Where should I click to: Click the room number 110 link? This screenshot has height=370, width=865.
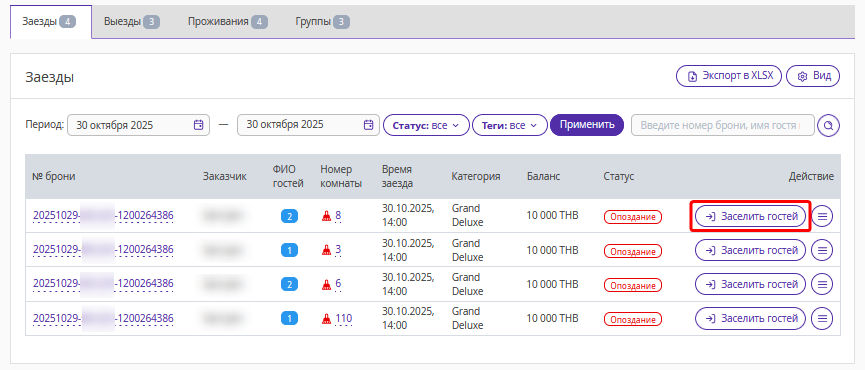(343, 318)
